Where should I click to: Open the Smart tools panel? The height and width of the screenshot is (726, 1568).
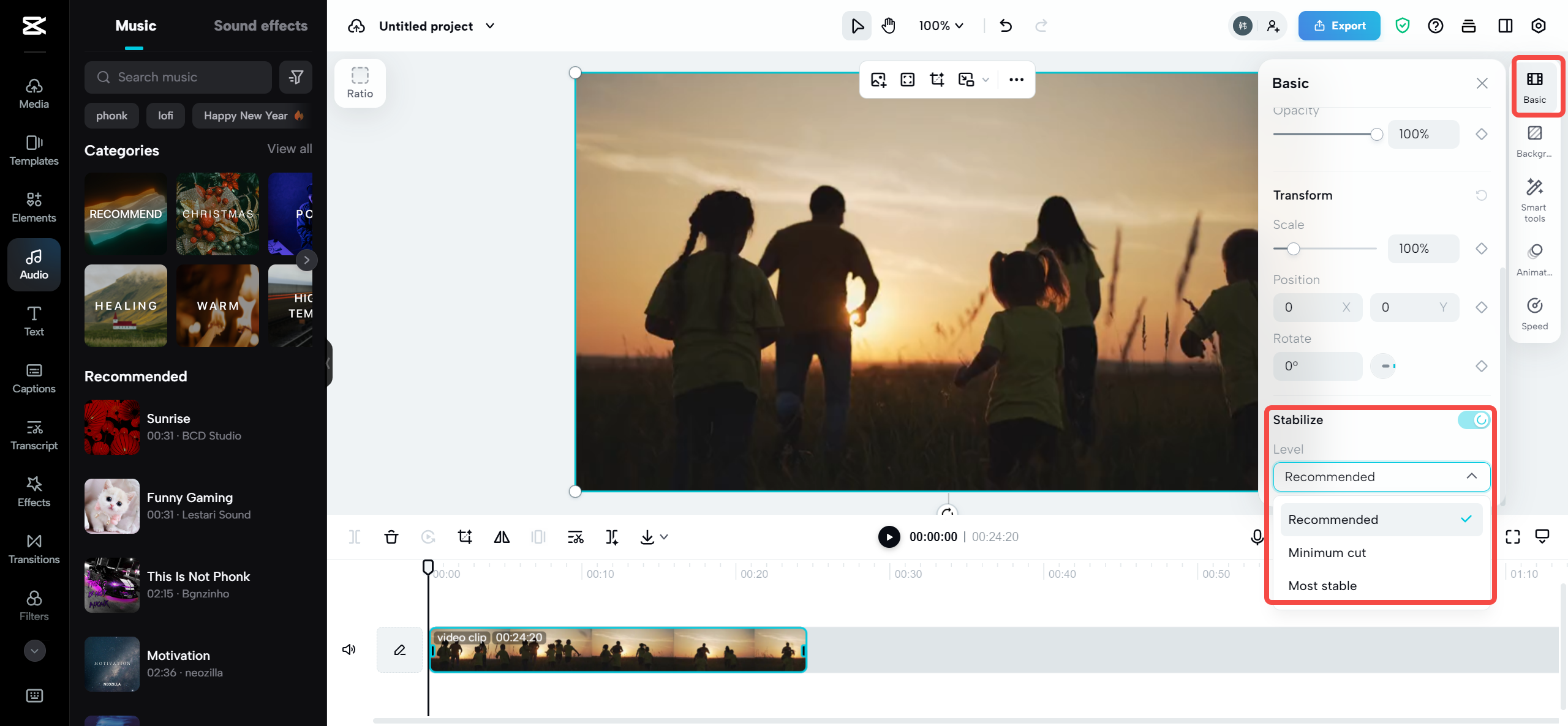click(1534, 200)
